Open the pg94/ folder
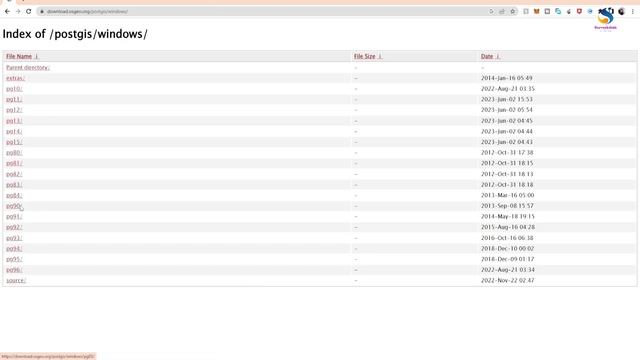The height and width of the screenshot is (360, 640). click(x=14, y=249)
